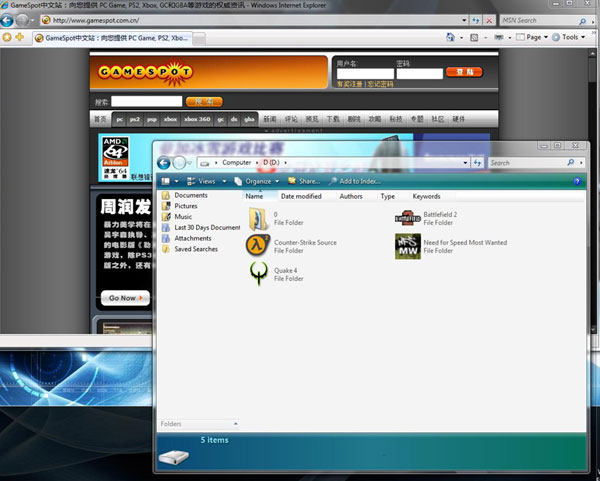Open the Page menu dropdown in IE
600x481 pixels.
tap(532, 37)
